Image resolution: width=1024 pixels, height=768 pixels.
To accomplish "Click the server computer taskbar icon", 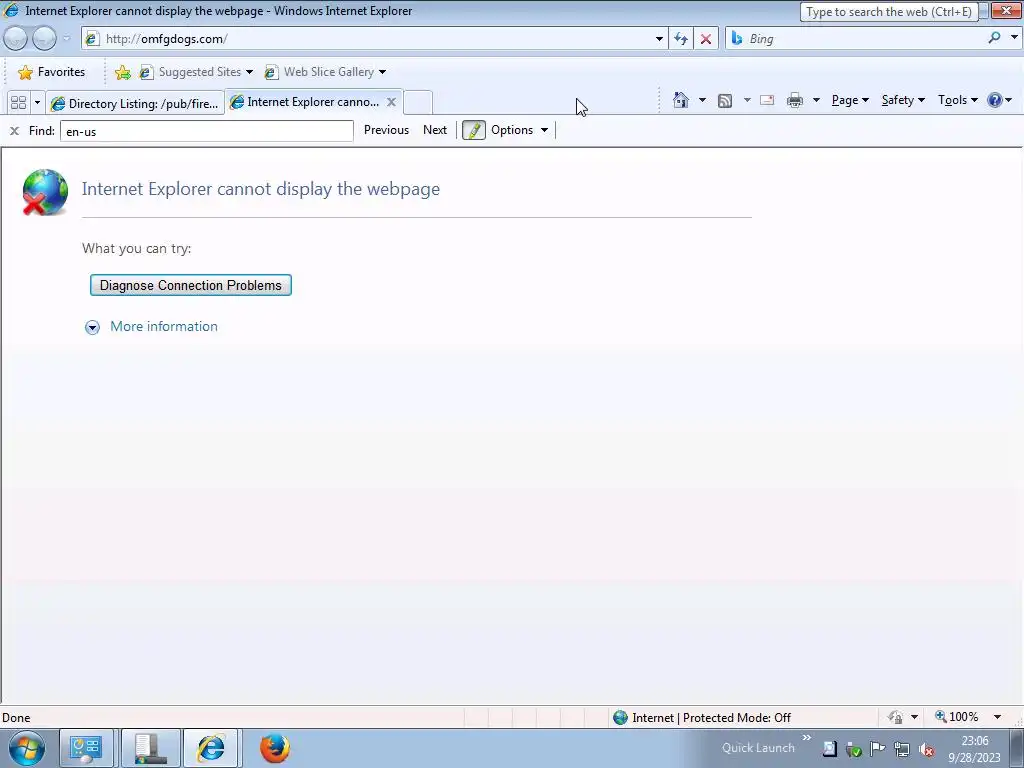I will pos(150,748).
